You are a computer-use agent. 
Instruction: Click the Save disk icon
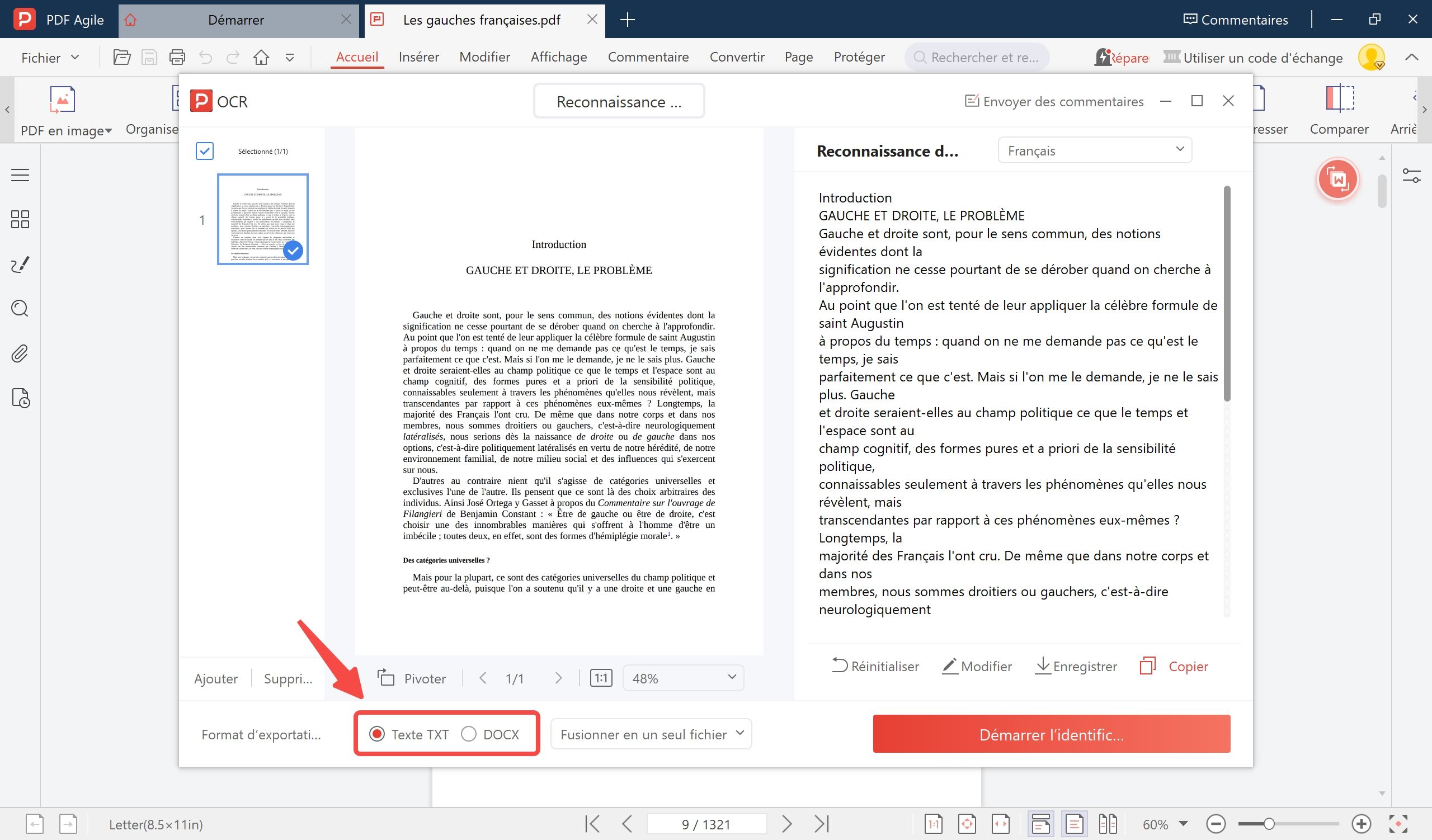[149, 58]
